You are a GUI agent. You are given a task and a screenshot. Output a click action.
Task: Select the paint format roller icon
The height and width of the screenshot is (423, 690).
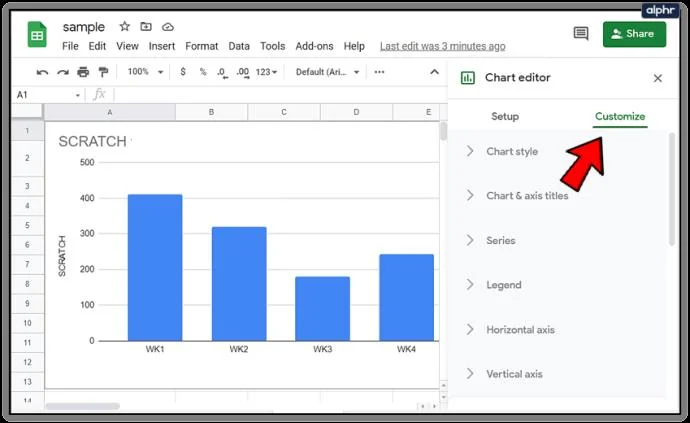coord(103,72)
